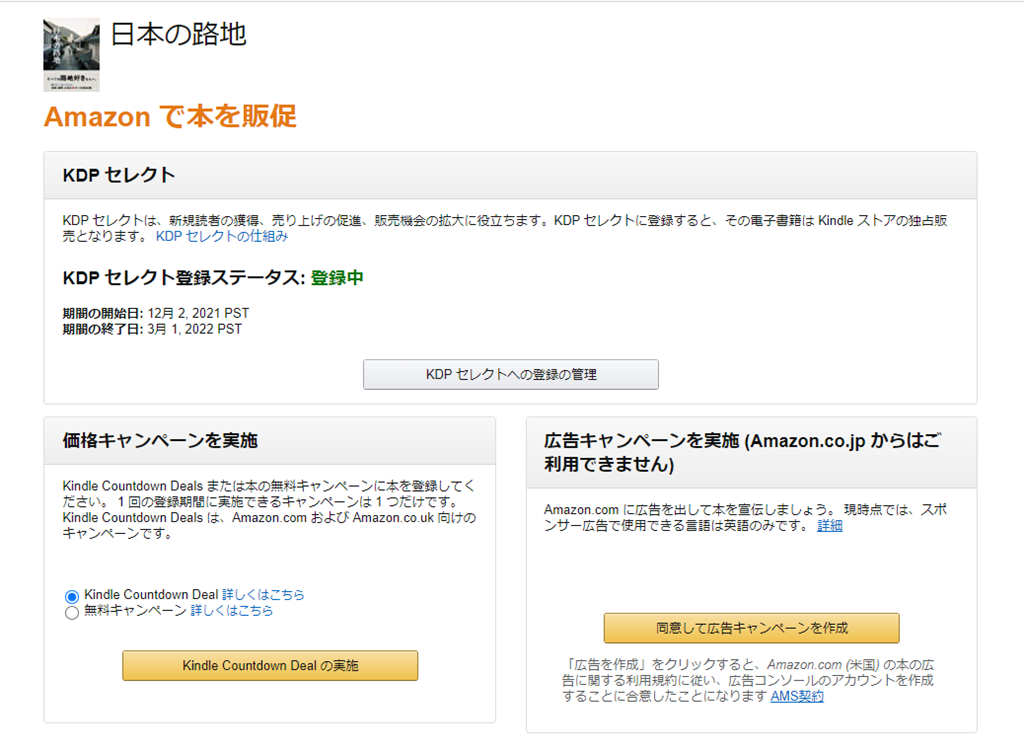Open the KDP セレクトの仕組み link
This screenshot has height=751, width=1024.
tap(221, 236)
